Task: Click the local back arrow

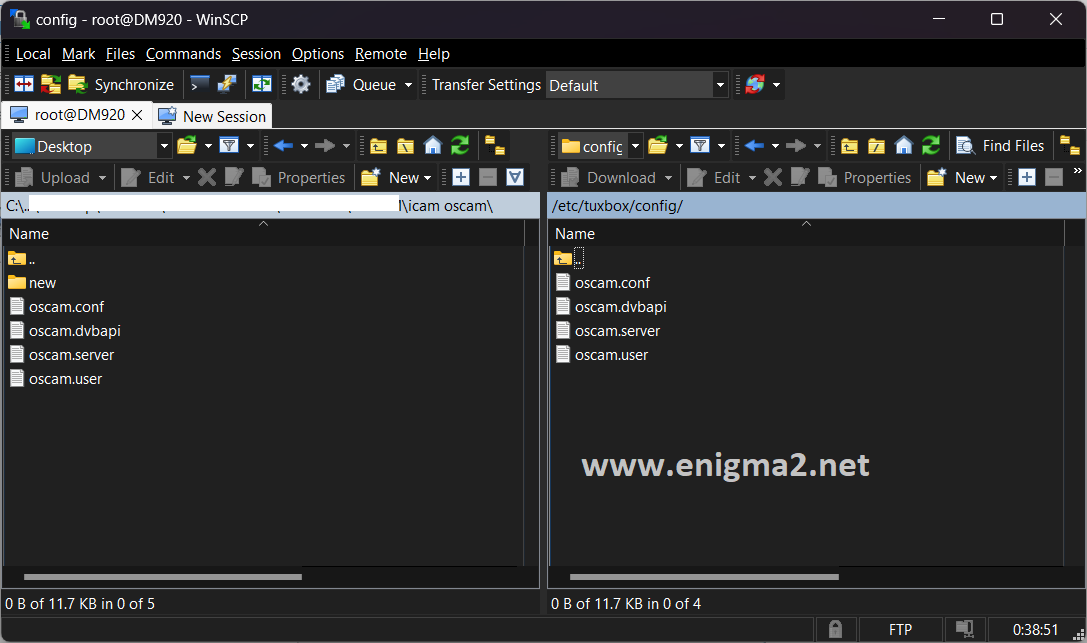Action: [283, 146]
